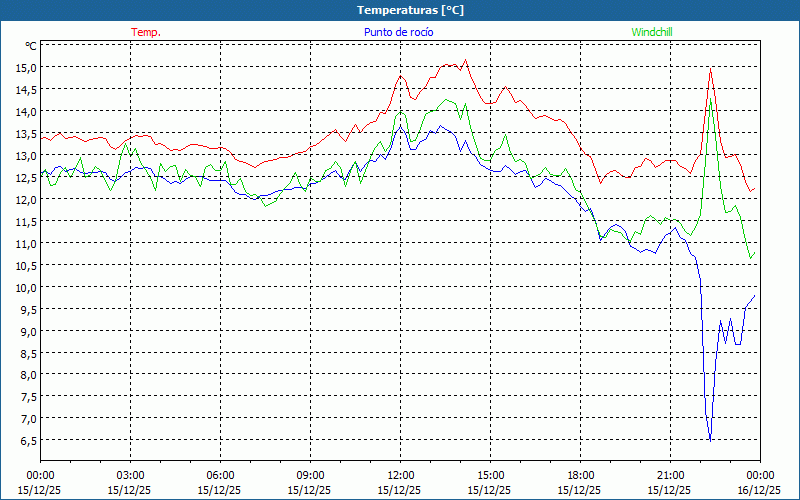Click the 09:00 time axis label
Screen dimensions: 800x500
tap(310, 475)
